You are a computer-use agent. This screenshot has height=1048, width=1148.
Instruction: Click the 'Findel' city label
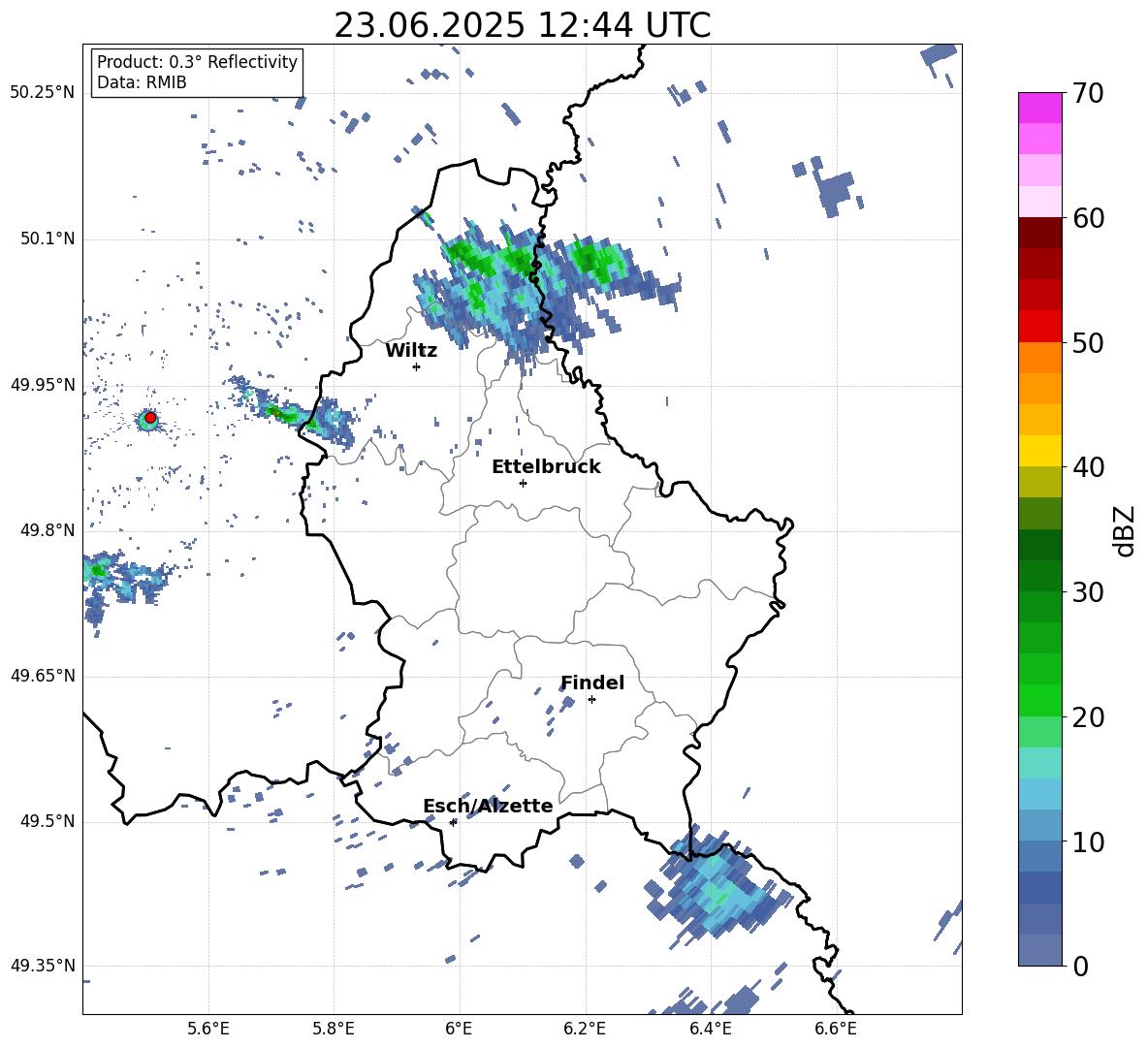point(592,683)
